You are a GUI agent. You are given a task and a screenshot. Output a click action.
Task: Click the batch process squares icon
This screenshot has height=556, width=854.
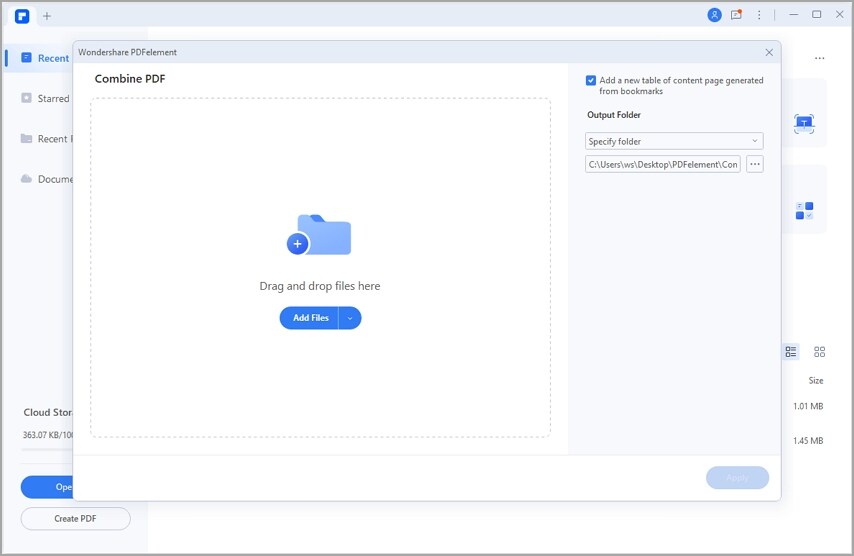(x=804, y=211)
